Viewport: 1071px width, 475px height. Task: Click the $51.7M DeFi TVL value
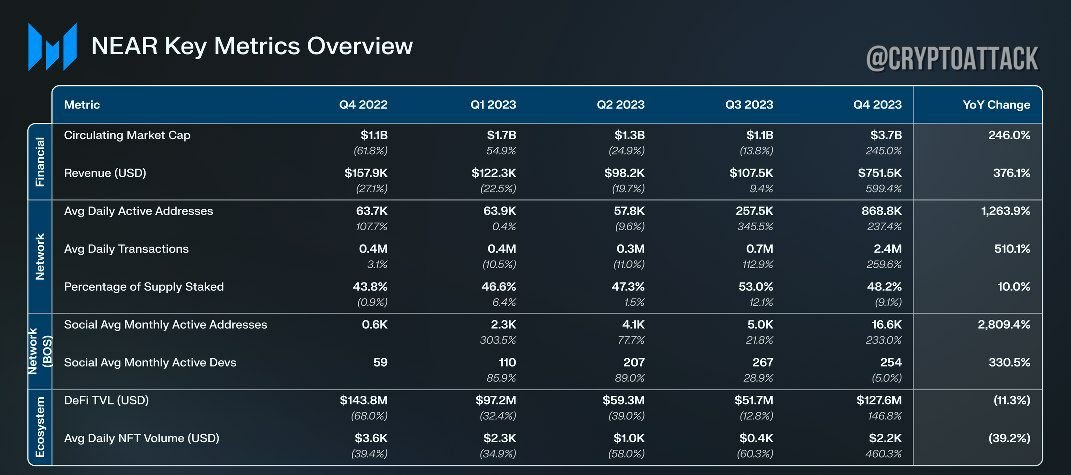(x=753, y=401)
